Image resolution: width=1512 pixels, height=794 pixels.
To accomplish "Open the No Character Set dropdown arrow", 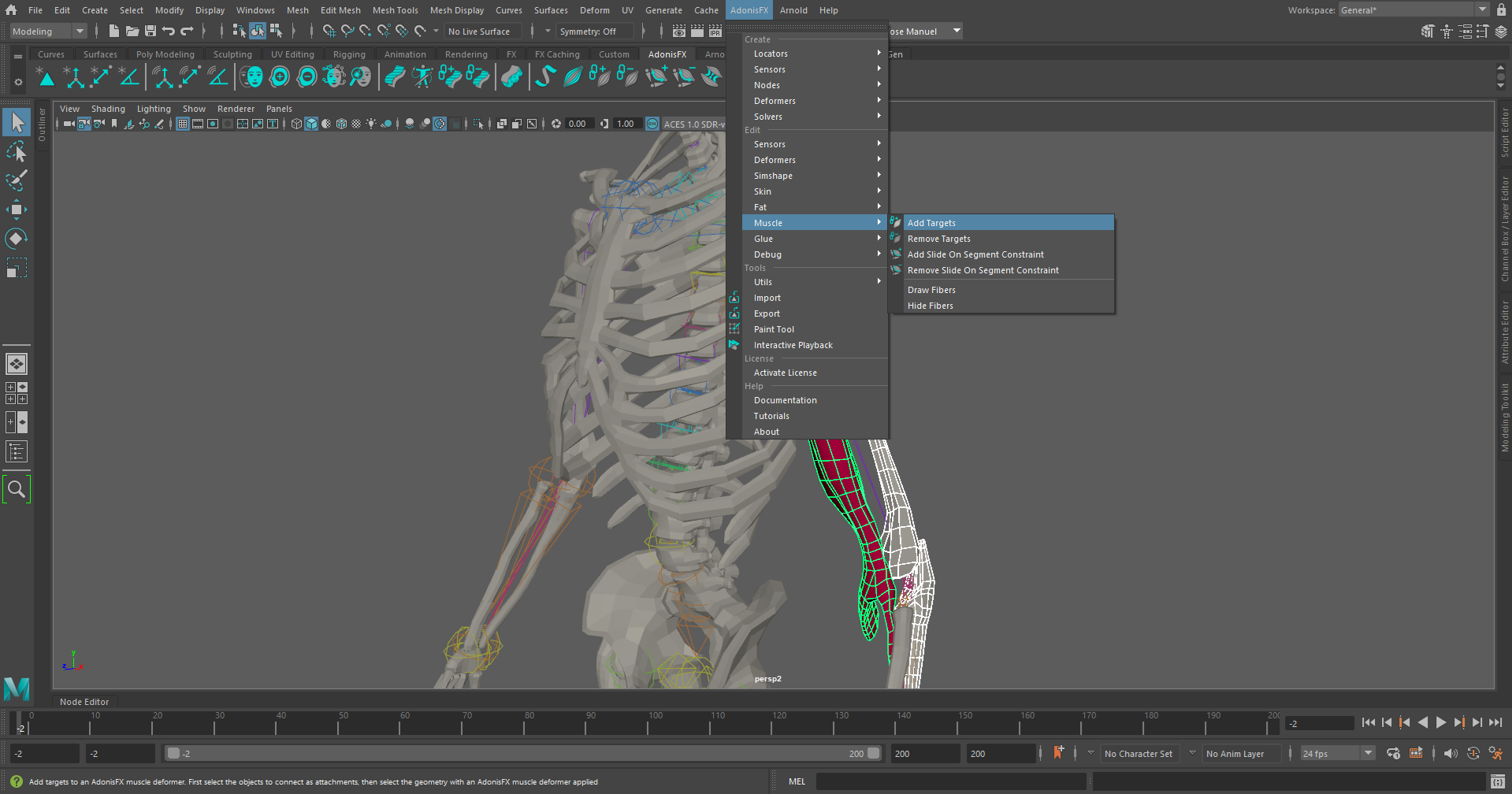I will 1090,753.
